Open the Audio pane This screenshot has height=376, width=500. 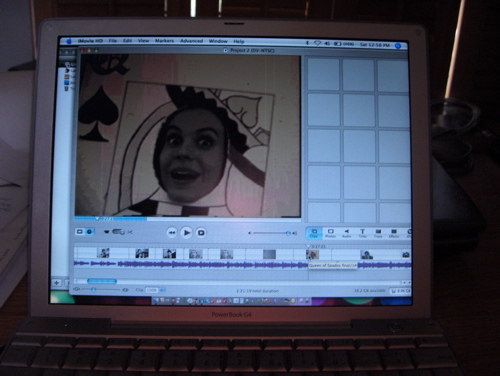346,233
